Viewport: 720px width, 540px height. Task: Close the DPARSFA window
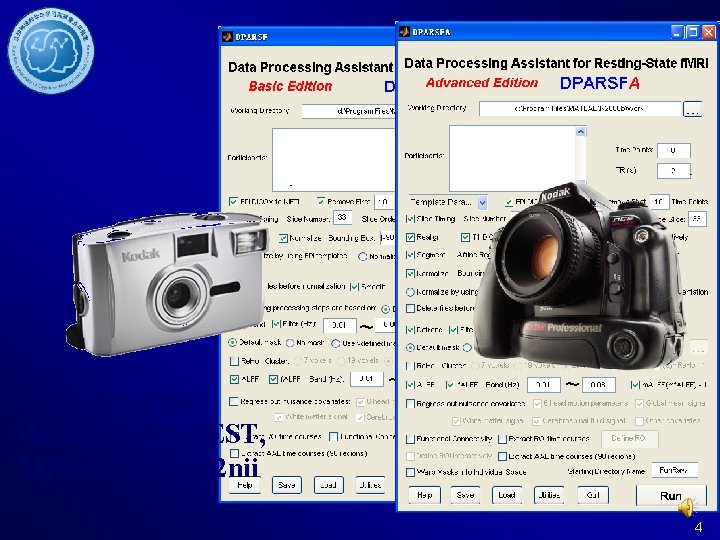click(x=709, y=32)
